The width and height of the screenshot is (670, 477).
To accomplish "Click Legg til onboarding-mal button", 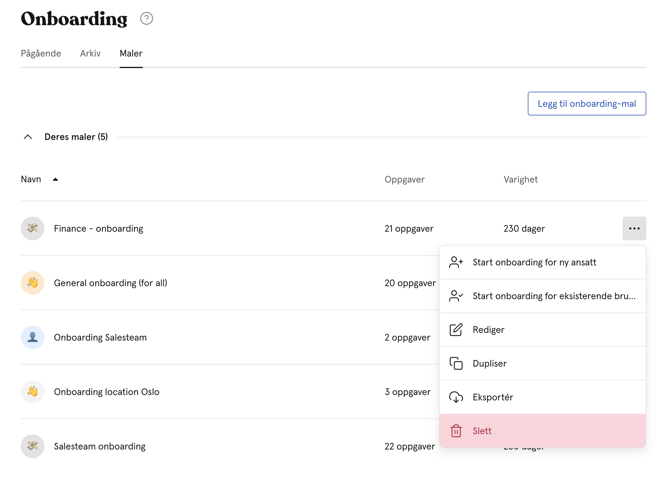I will click(587, 103).
